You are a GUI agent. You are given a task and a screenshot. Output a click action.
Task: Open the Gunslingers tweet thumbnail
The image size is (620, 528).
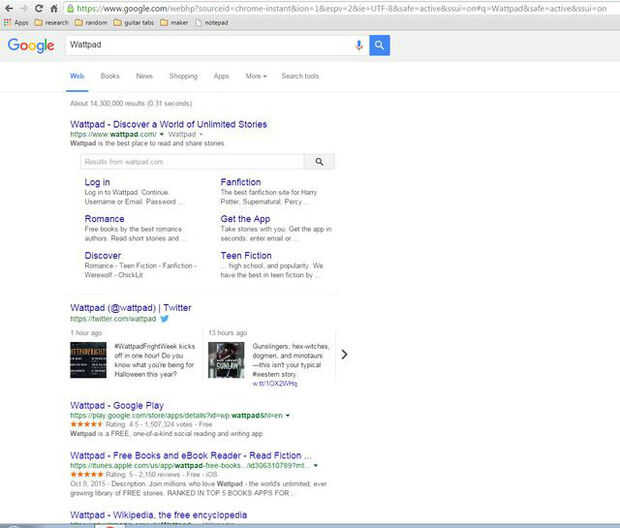(226, 360)
